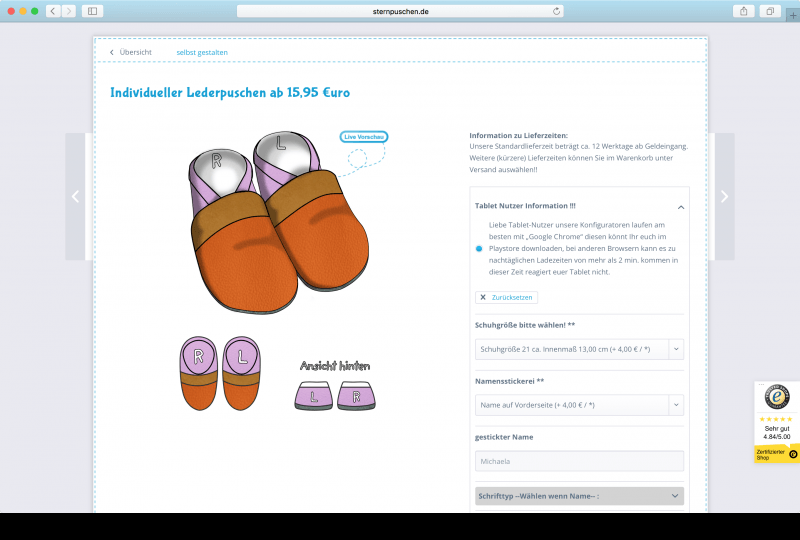Click the Sehr gut 4.84/5.00 rating

point(777,432)
